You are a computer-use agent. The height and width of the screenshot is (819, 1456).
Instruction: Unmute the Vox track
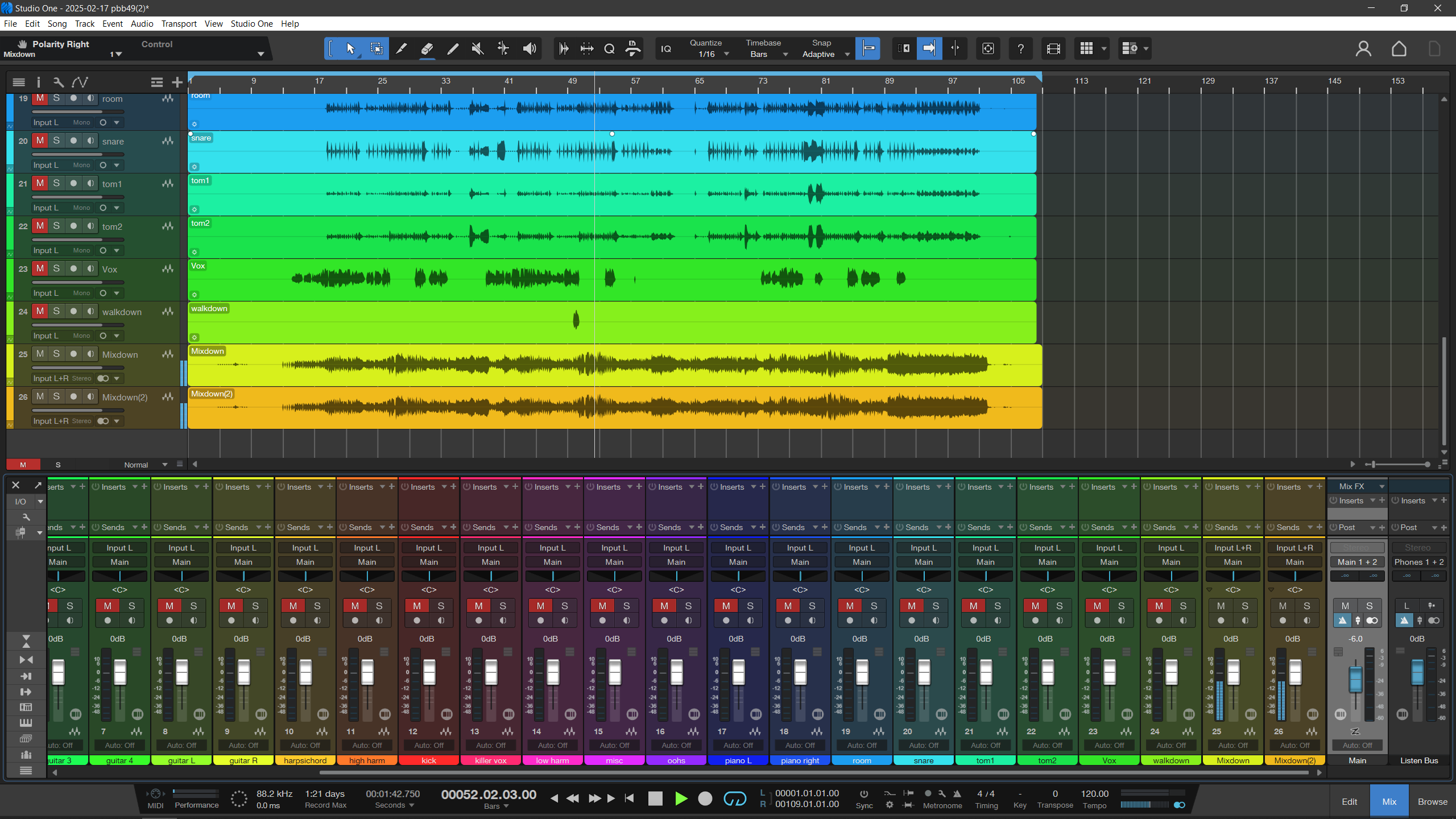pos(40,268)
